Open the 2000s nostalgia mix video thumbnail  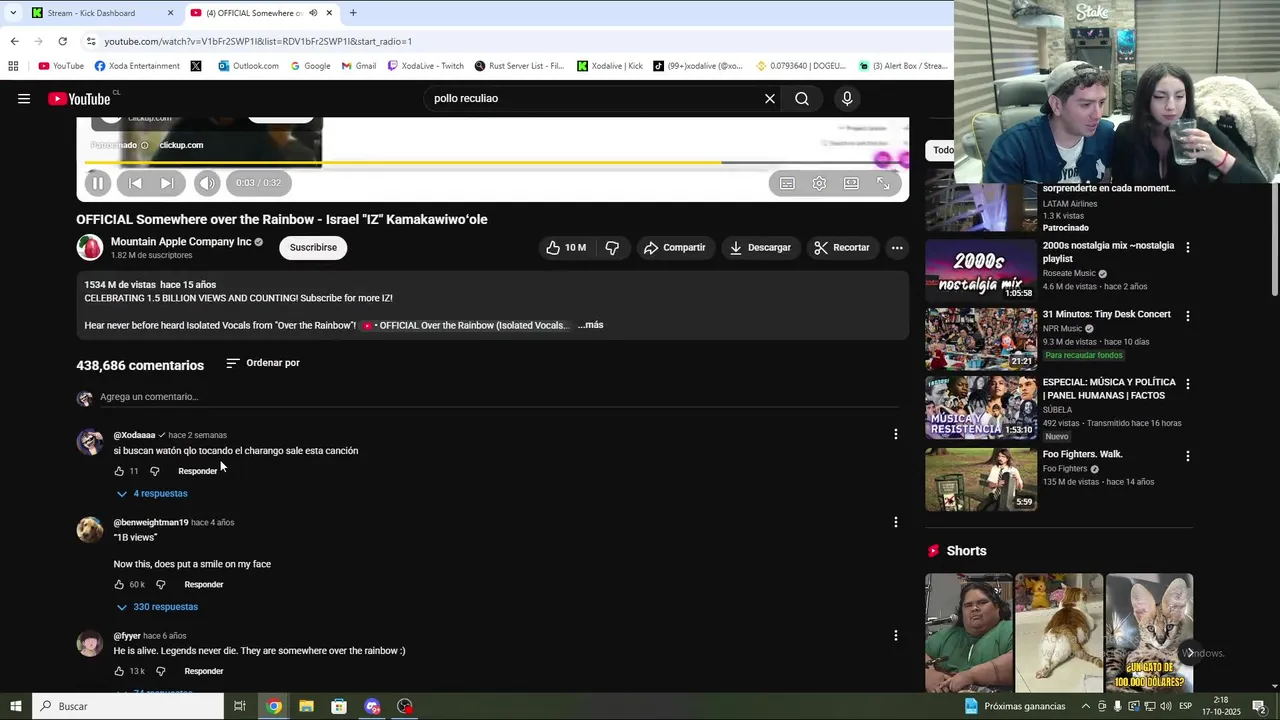[x=981, y=270]
